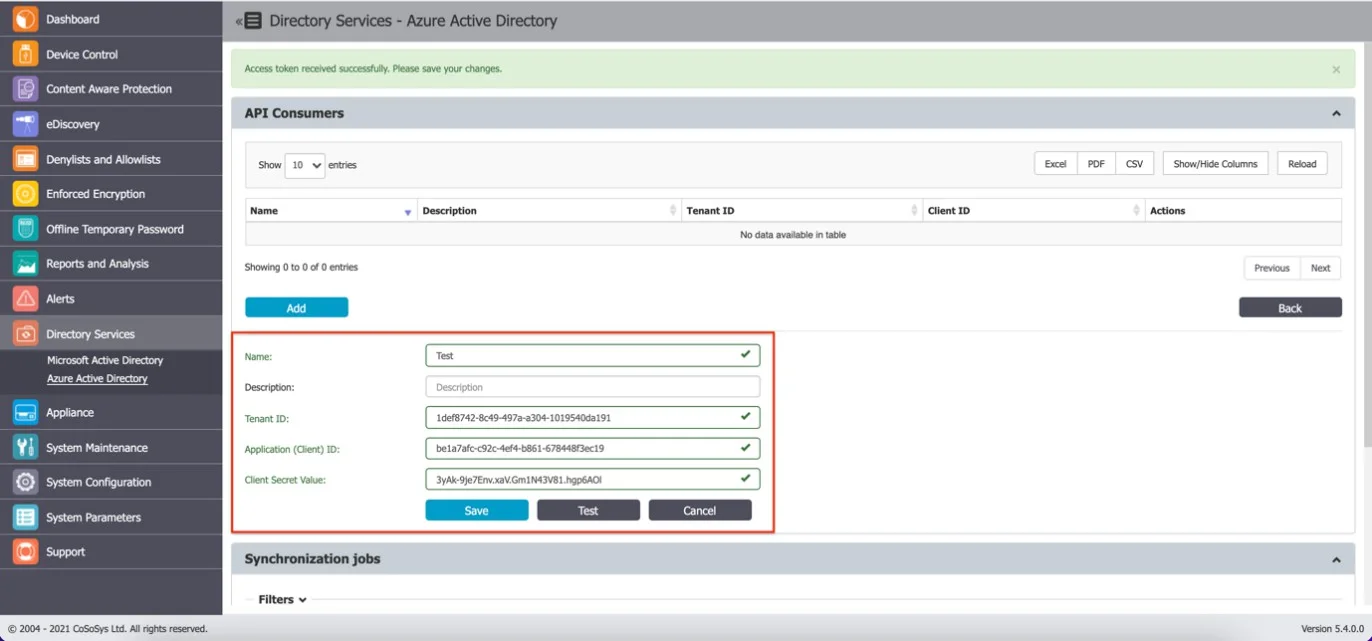The width and height of the screenshot is (1372, 641).
Task: Click 'Showing 0 to 0 of 0 entries' text
Action: tap(301, 268)
